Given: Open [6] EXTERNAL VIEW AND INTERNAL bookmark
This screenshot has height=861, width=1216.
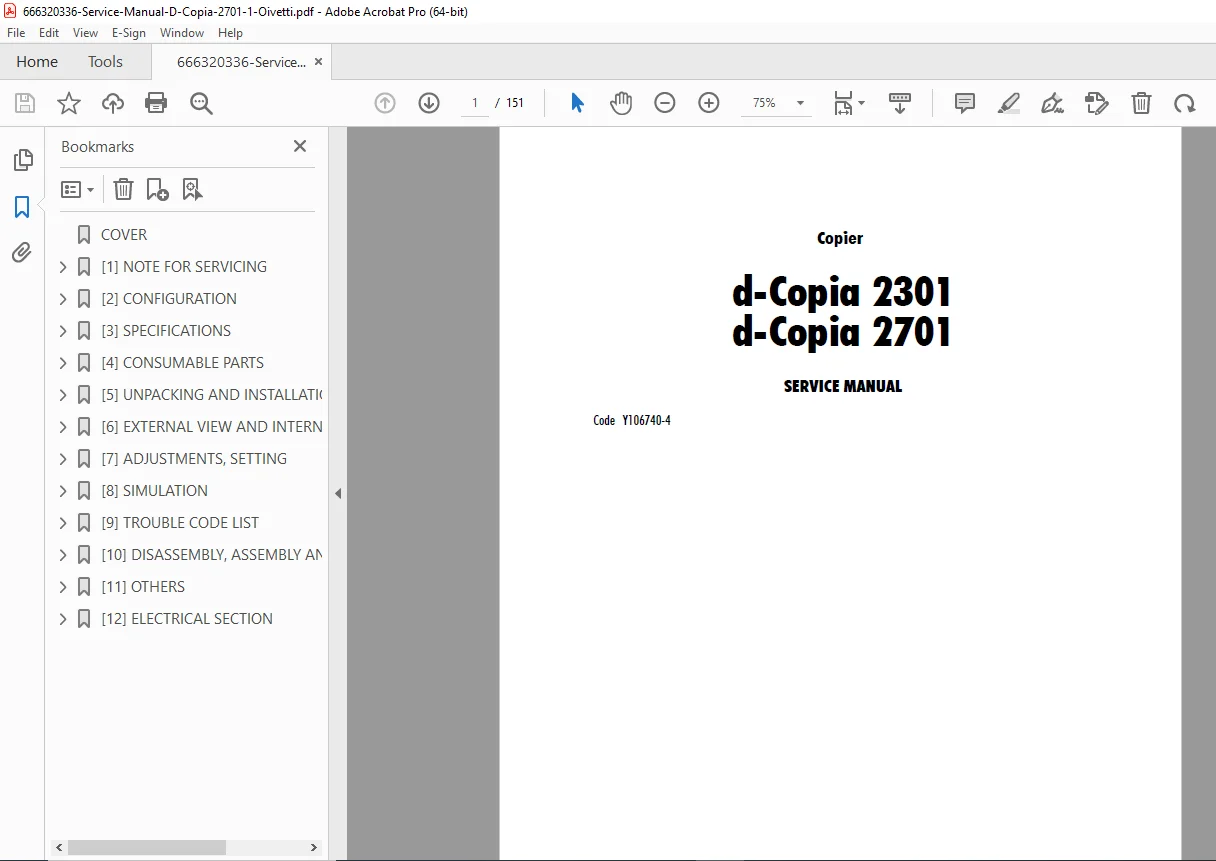Looking at the screenshot, I should [211, 427].
